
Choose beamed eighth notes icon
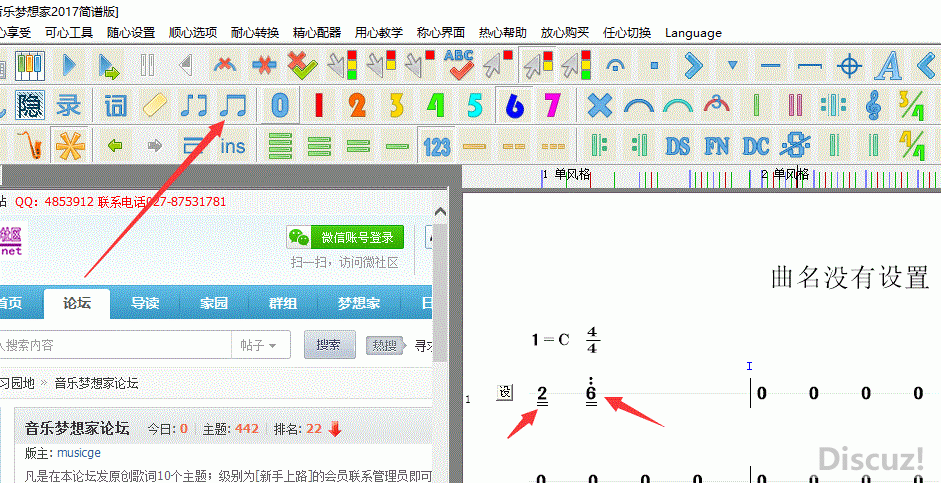(232, 106)
